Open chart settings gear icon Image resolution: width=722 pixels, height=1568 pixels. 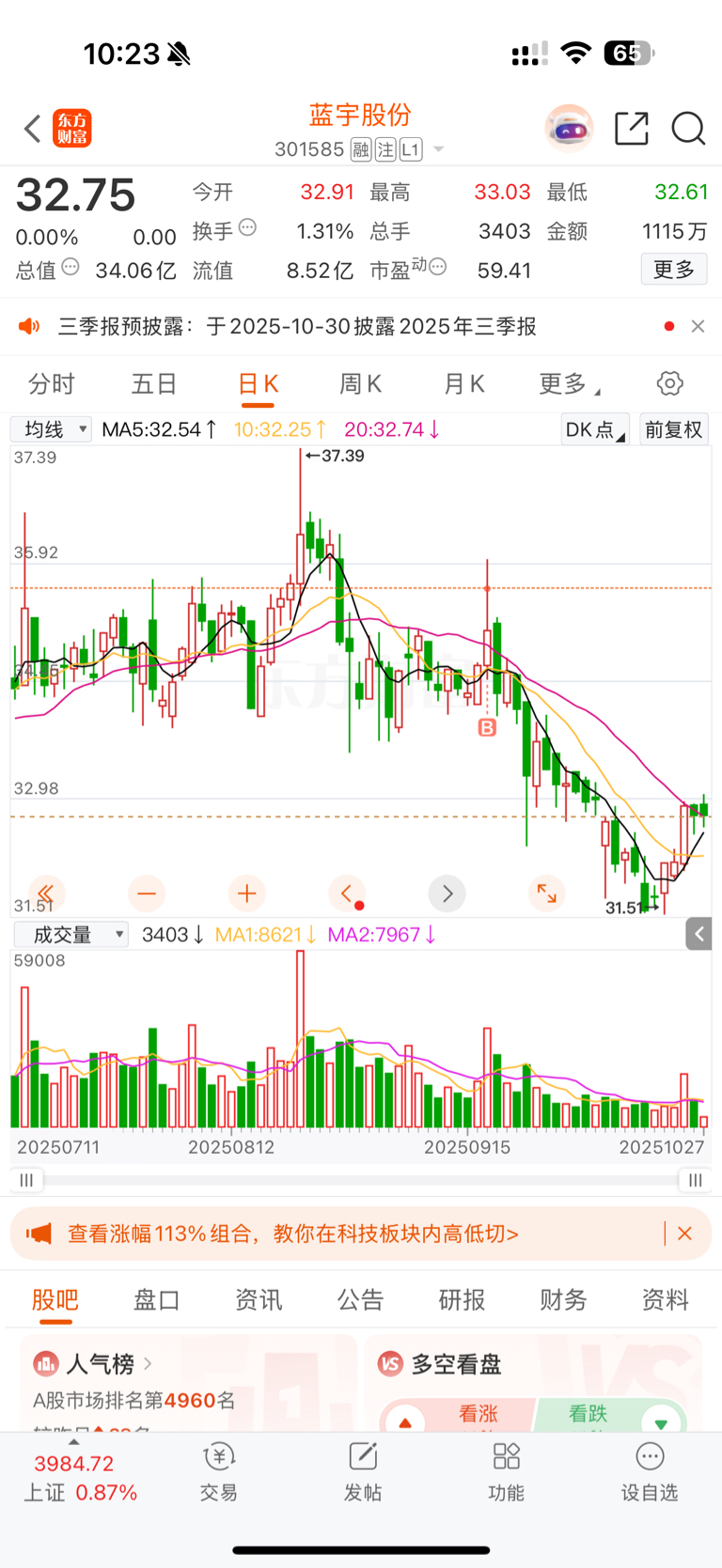(670, 383)
